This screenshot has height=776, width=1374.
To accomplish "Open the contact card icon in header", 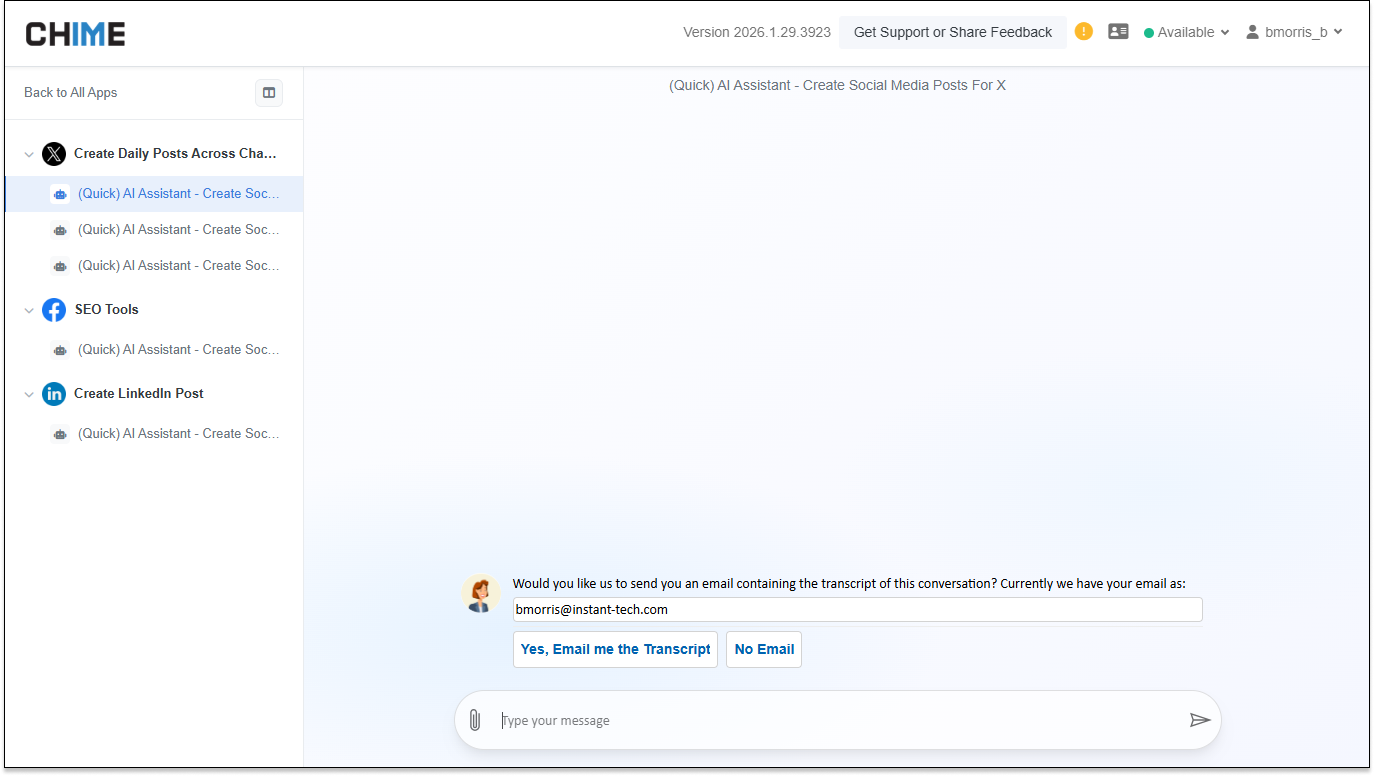I will pyautogui.click(x=1118, y=32).
